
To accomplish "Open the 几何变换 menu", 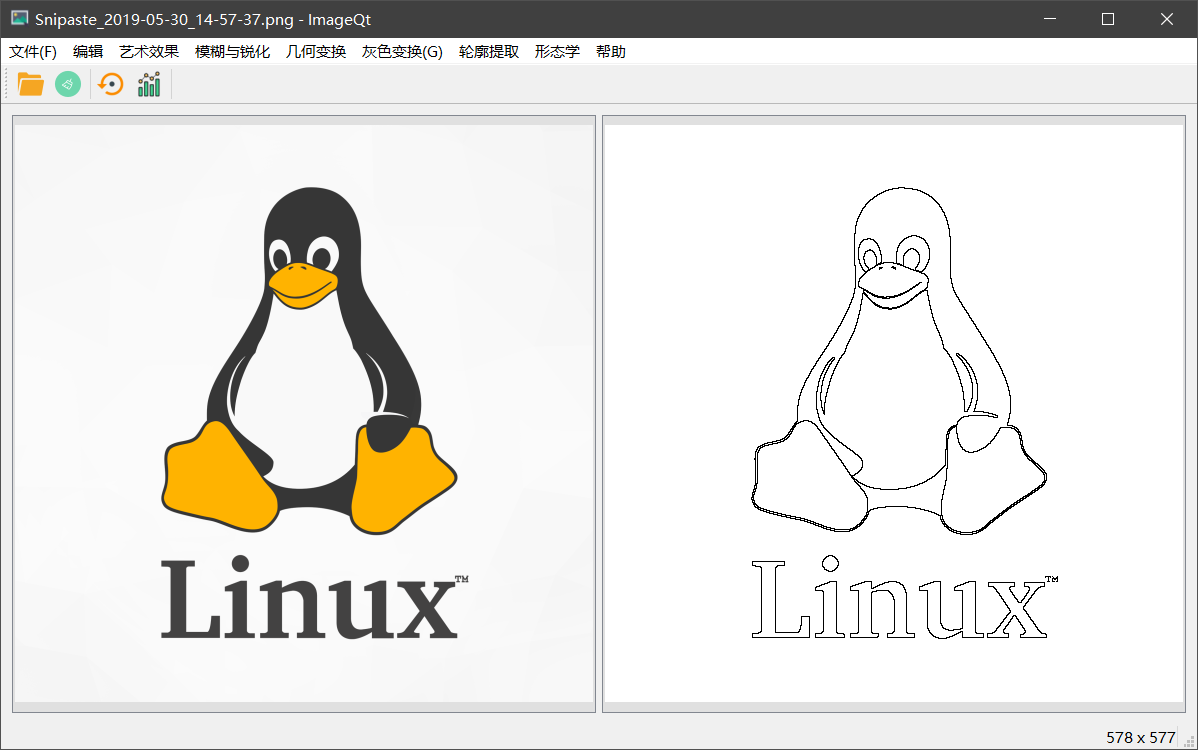I will click(316, 52).
